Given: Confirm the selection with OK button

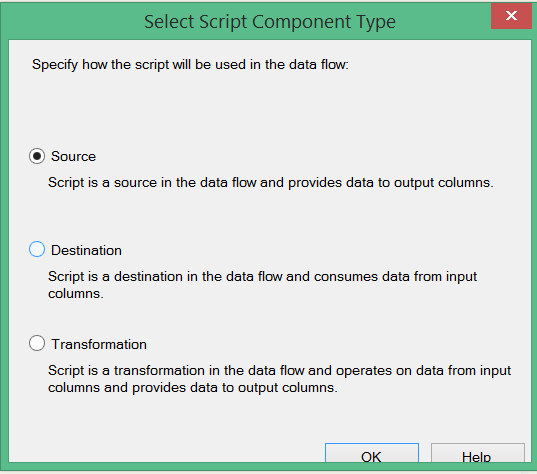Looking at the screenshot, I should 372,453.
